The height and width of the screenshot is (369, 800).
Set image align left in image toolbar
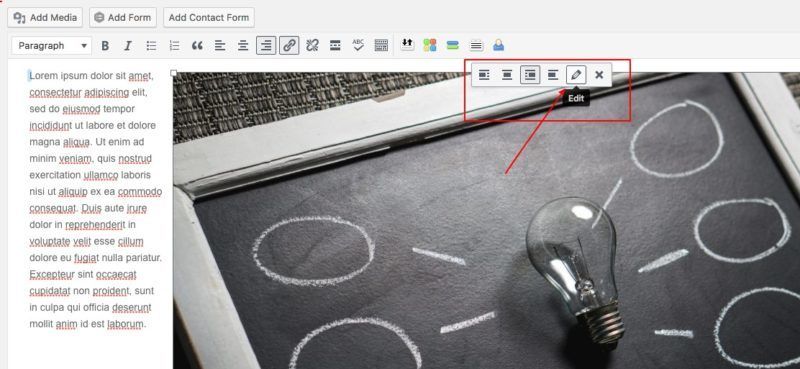484,75
